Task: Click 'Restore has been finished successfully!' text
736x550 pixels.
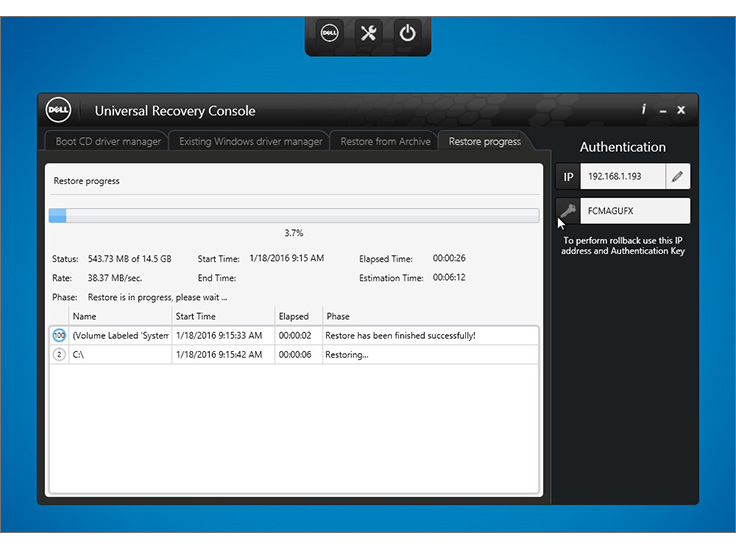Action: click(400, 336)
